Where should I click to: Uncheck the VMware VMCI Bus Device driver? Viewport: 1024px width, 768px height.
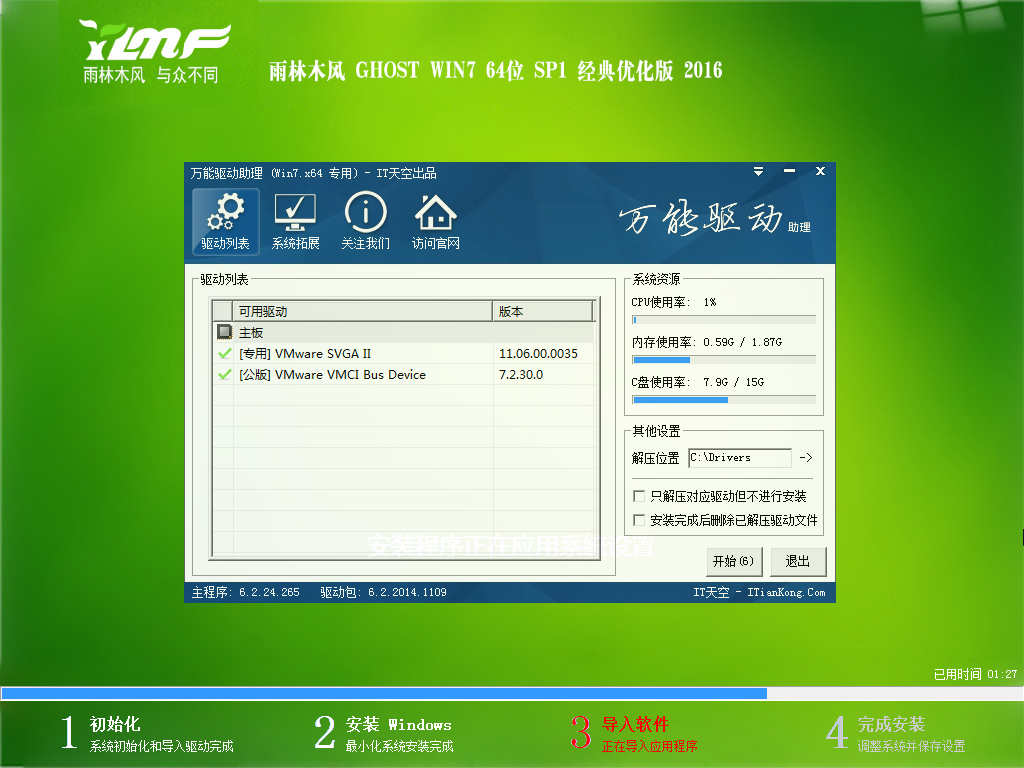click(x=225, y=374)
